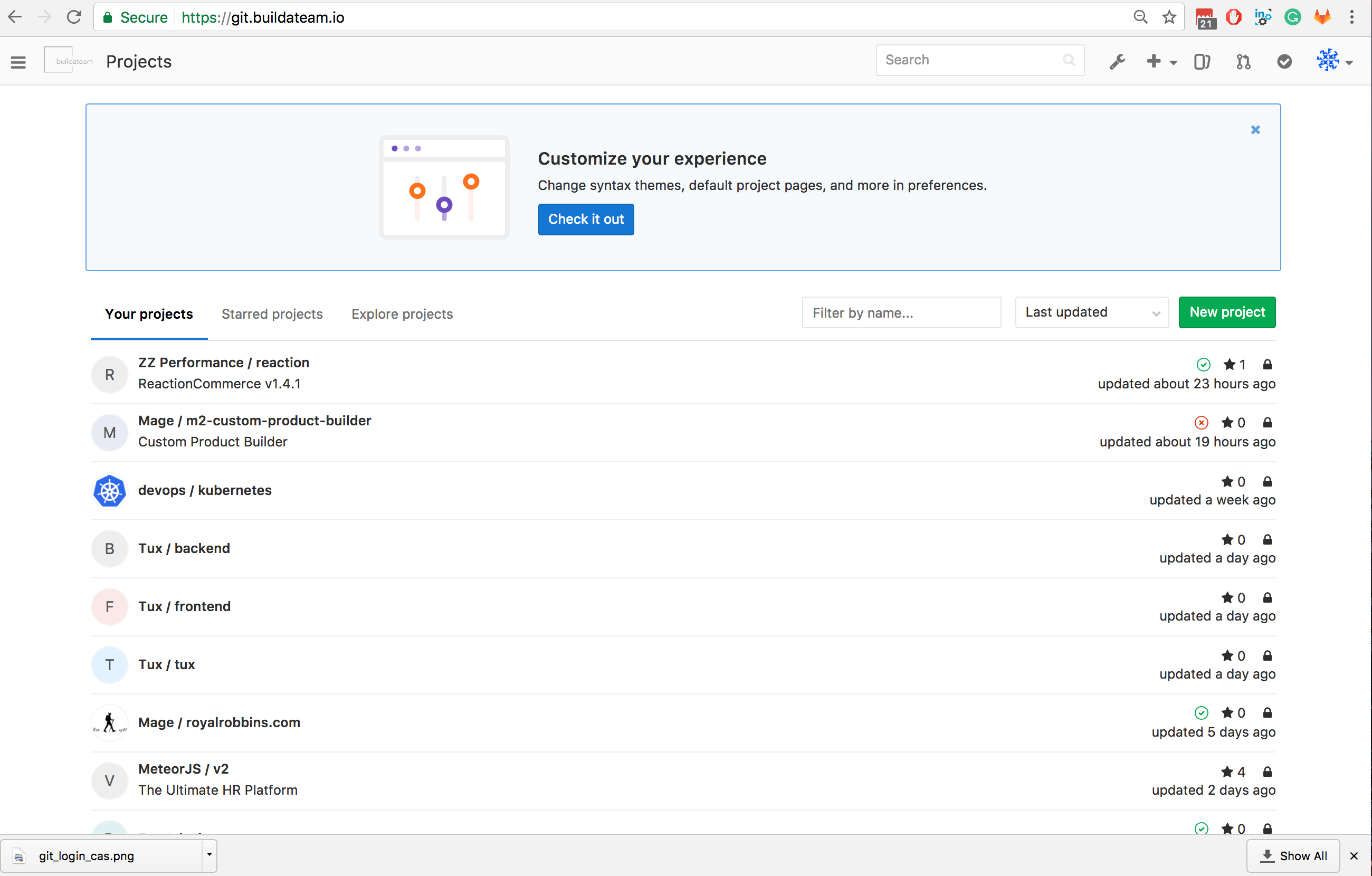Click the V avatar of MeteorJS v2
Image resolution: width=1372 pixels, height=876 pixels.
[109, 781]
